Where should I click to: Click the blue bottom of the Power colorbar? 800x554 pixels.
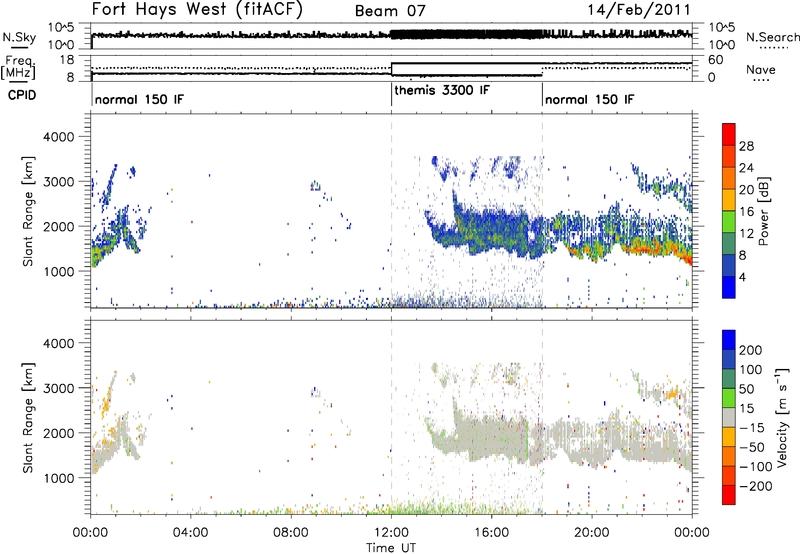pos(729,287)
